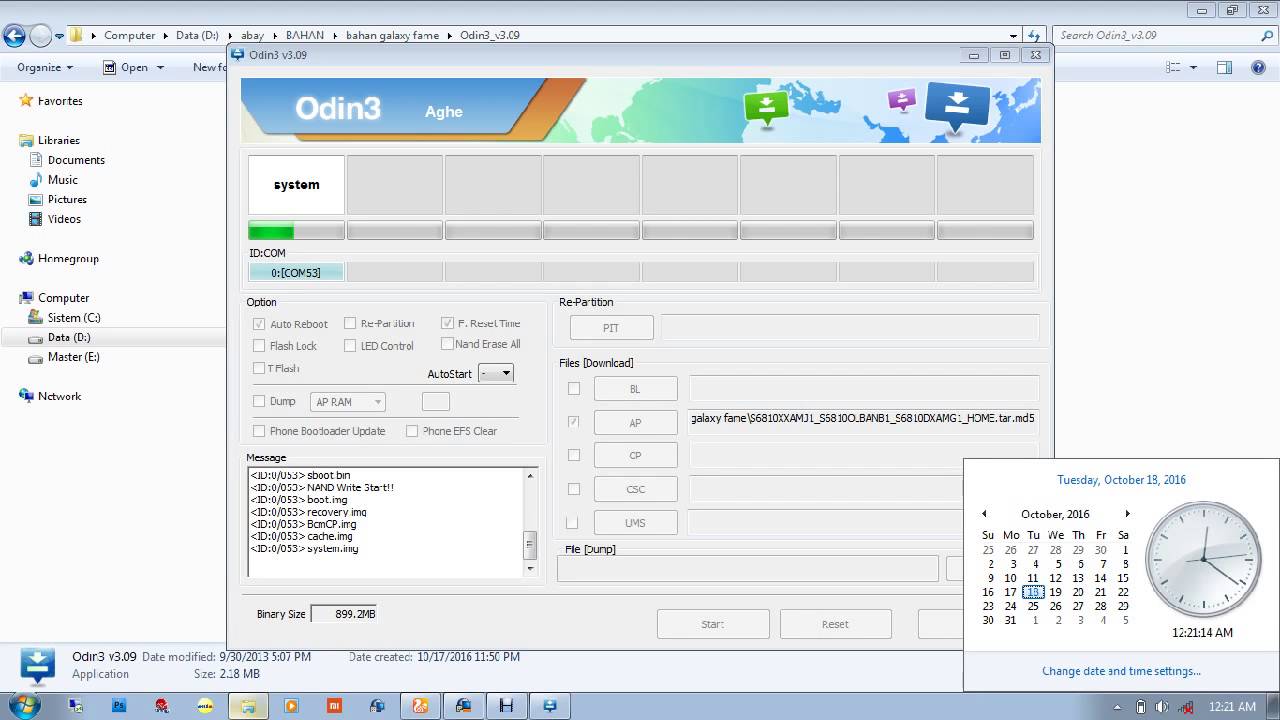Switch to Odin3 via its taskbar icon
Viewport: 1280px width, 720px height.
click(x=549, y=706)
